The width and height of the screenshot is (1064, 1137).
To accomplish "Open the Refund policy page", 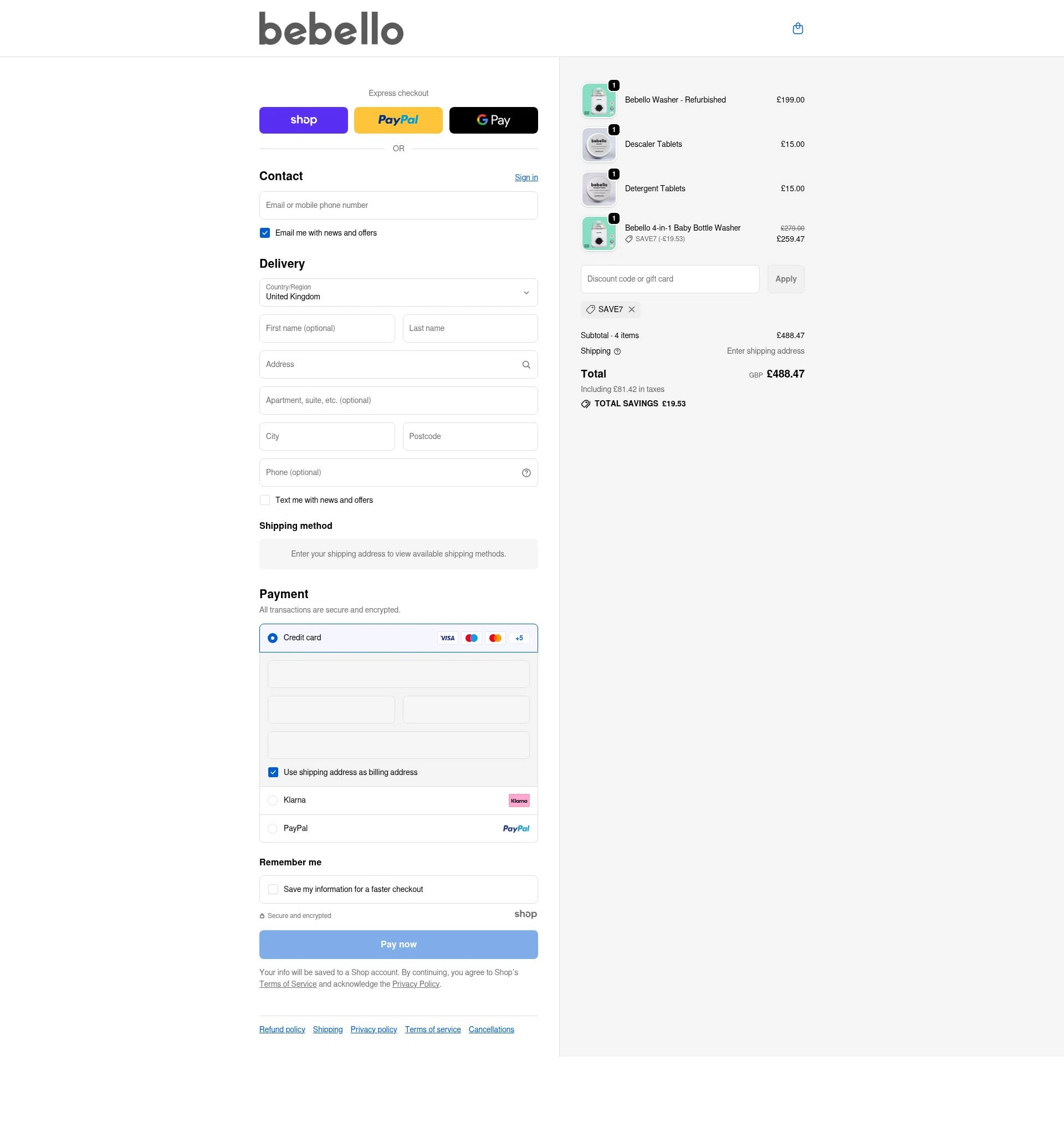I will click(x=282, y=1029).
